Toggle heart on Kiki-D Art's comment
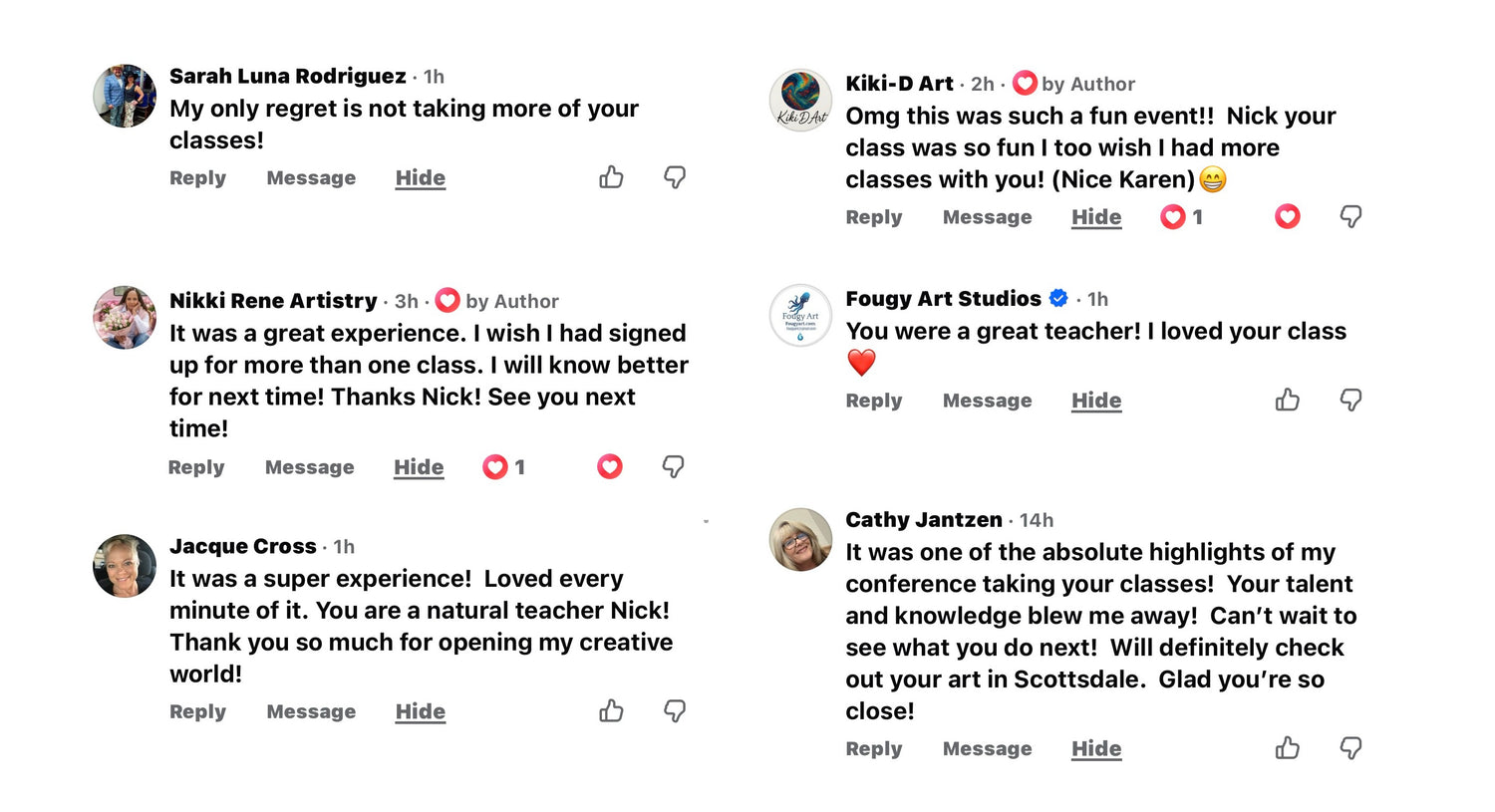The height and width of the screenshot is (812, 1495). (x=1287, y=217)
